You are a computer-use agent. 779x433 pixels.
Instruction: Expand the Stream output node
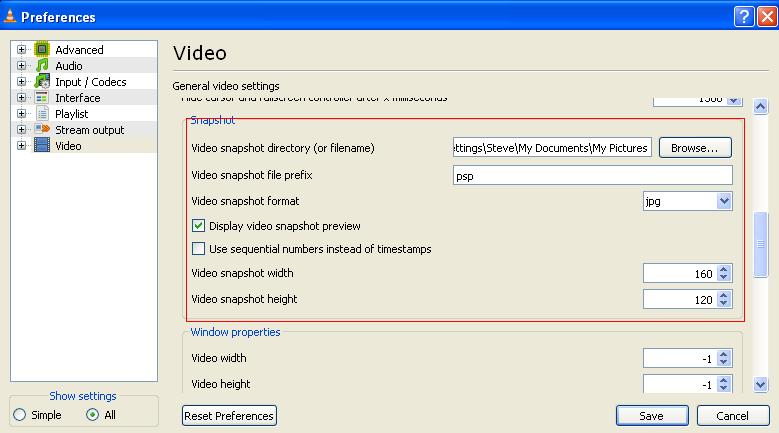21,130
